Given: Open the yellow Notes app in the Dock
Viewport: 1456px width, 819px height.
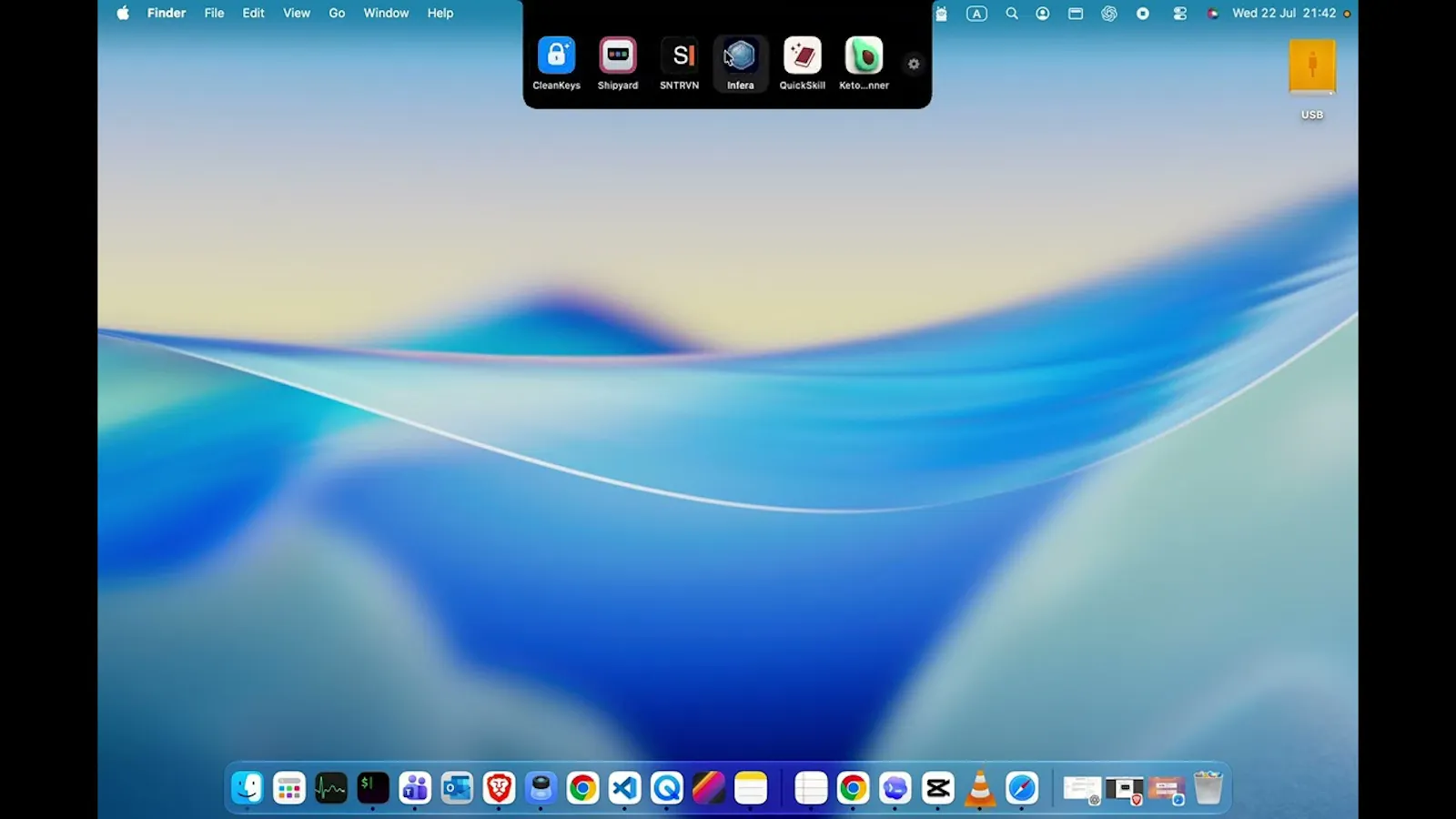Looking at the screenshot, I should (751, 787).
